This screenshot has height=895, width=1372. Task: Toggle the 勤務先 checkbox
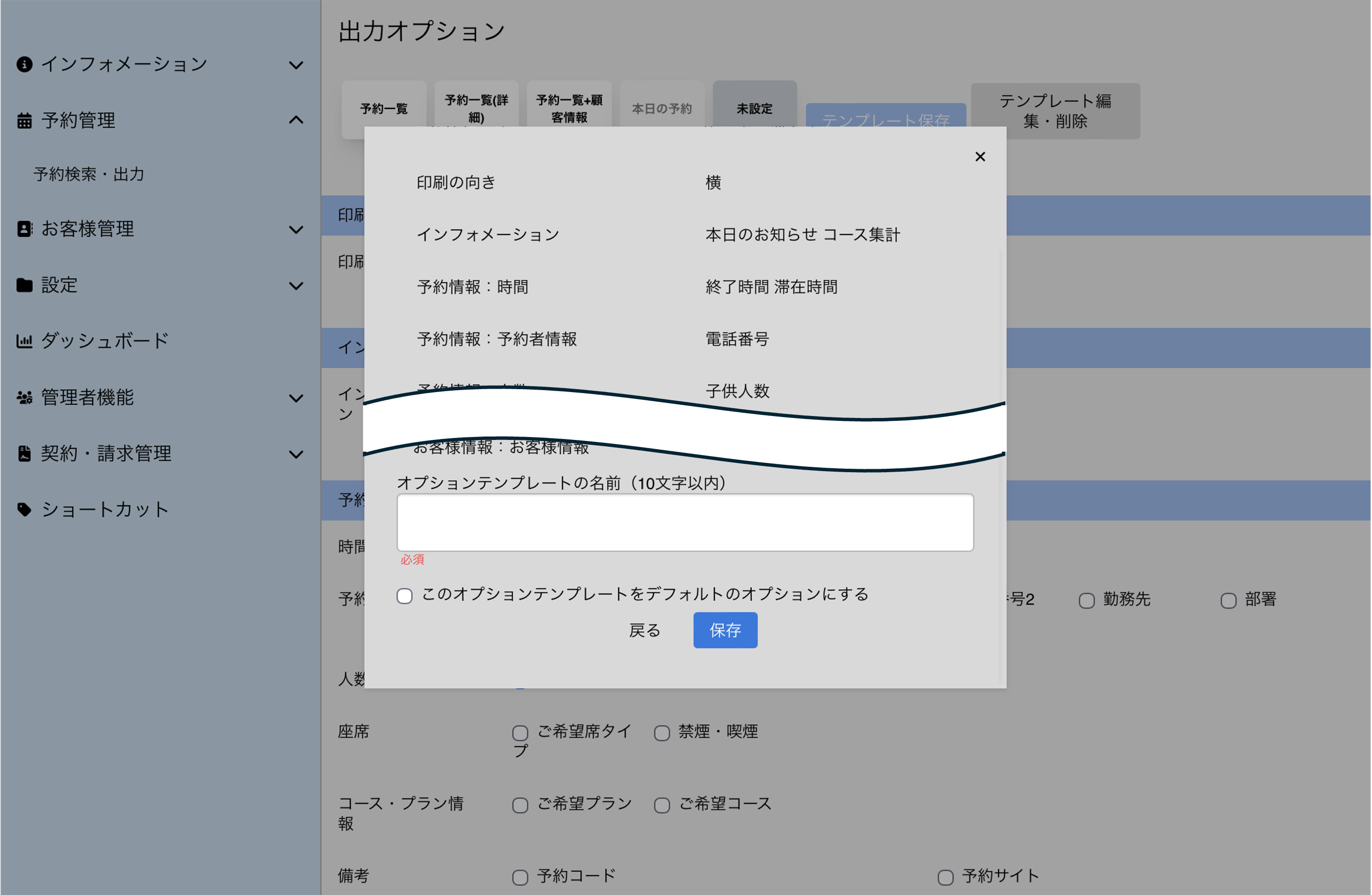pos(1087,600)
